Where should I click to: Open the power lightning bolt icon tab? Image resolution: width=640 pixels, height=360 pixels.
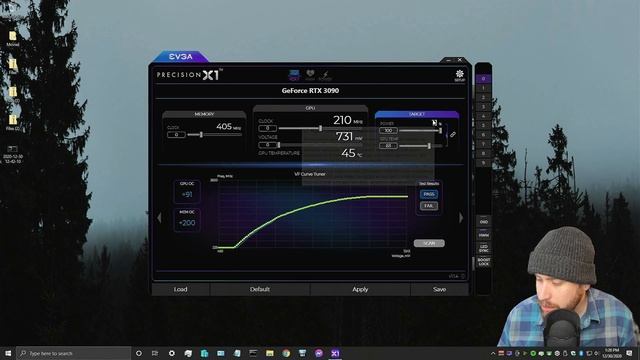pos(325,75)
